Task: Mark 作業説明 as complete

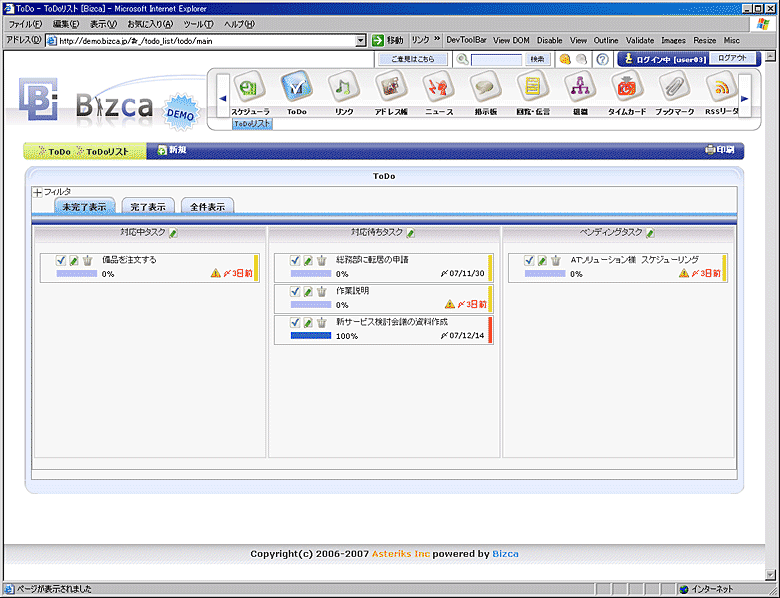Action: 295,292
